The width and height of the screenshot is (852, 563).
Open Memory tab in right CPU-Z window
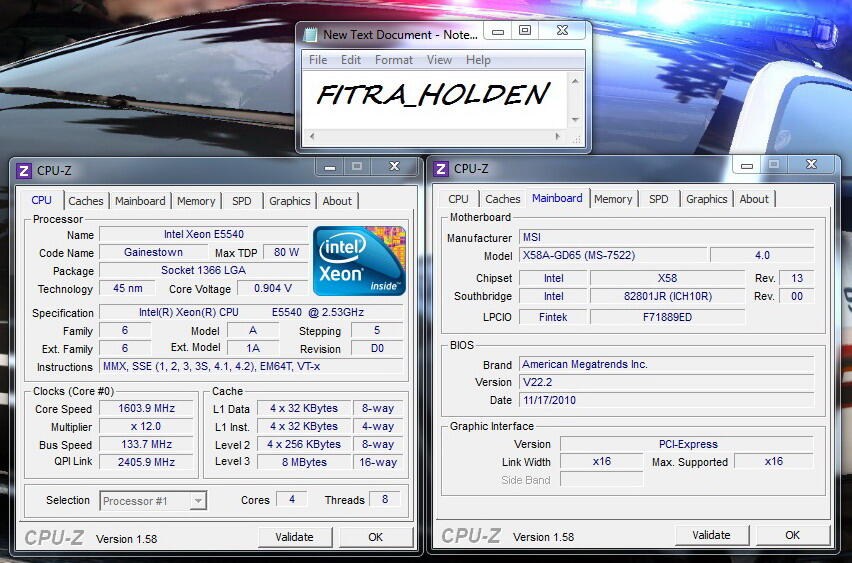tap(613, 199)
